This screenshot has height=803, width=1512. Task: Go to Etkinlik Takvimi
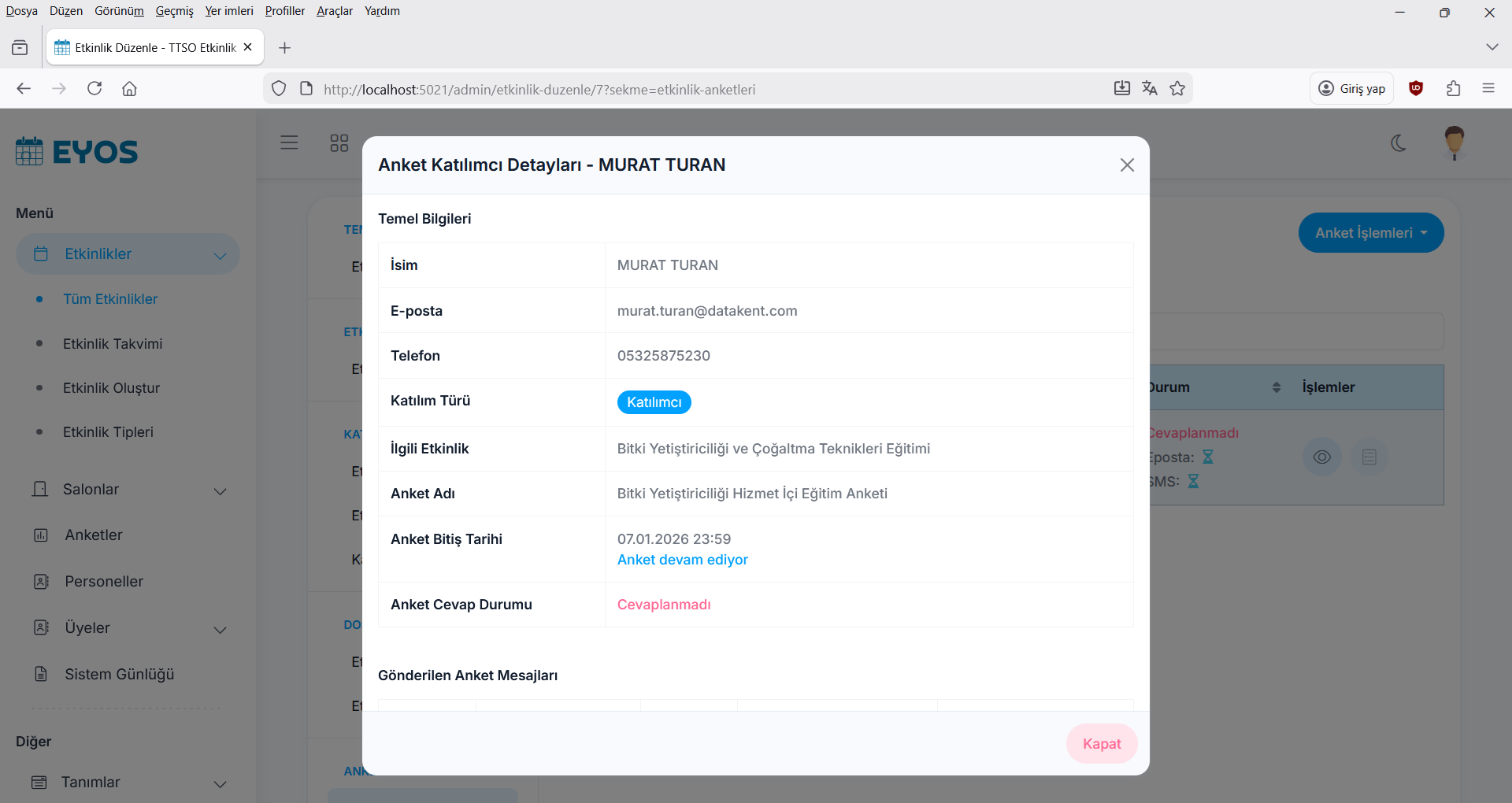(113, 344)
